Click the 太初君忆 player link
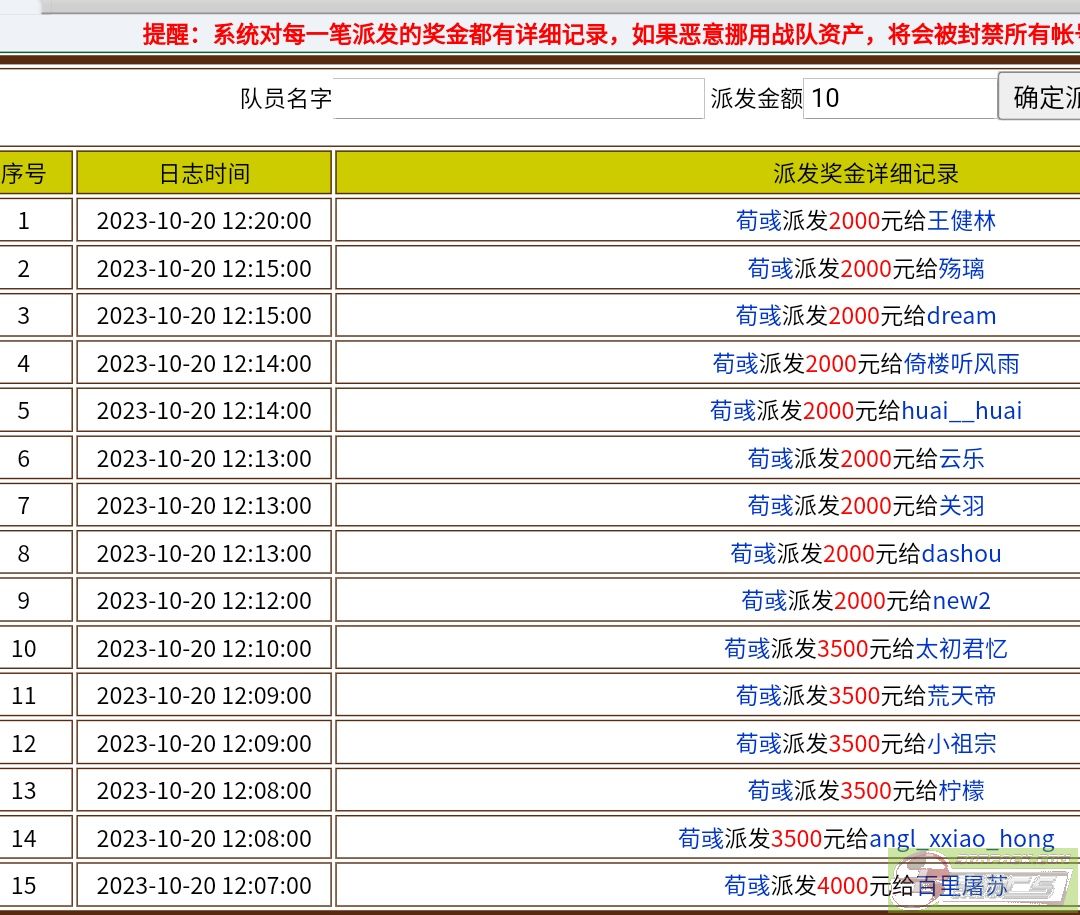Image resolution: width=1080 pixels, height=915 pixels. pos(961,648)
